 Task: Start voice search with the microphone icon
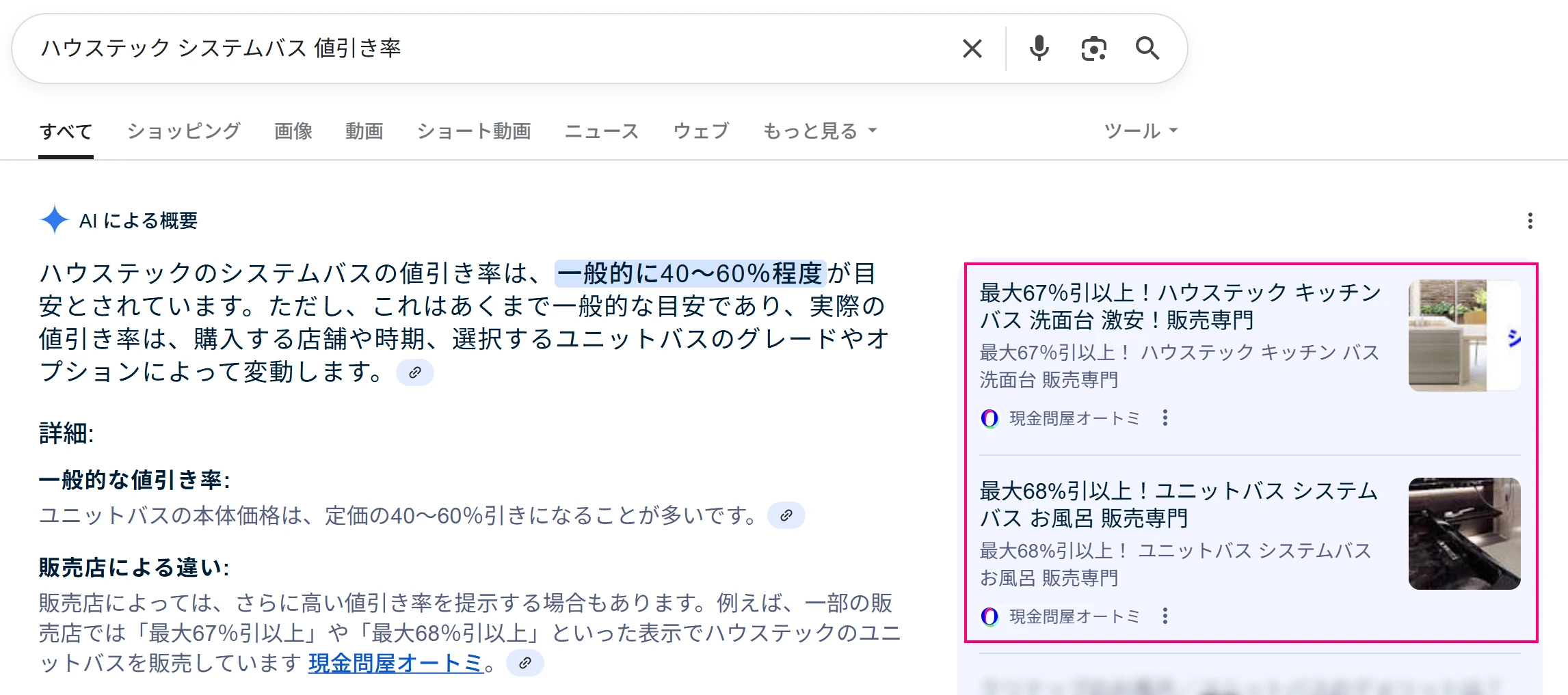pyautogui.click(x=1039, y=49)
